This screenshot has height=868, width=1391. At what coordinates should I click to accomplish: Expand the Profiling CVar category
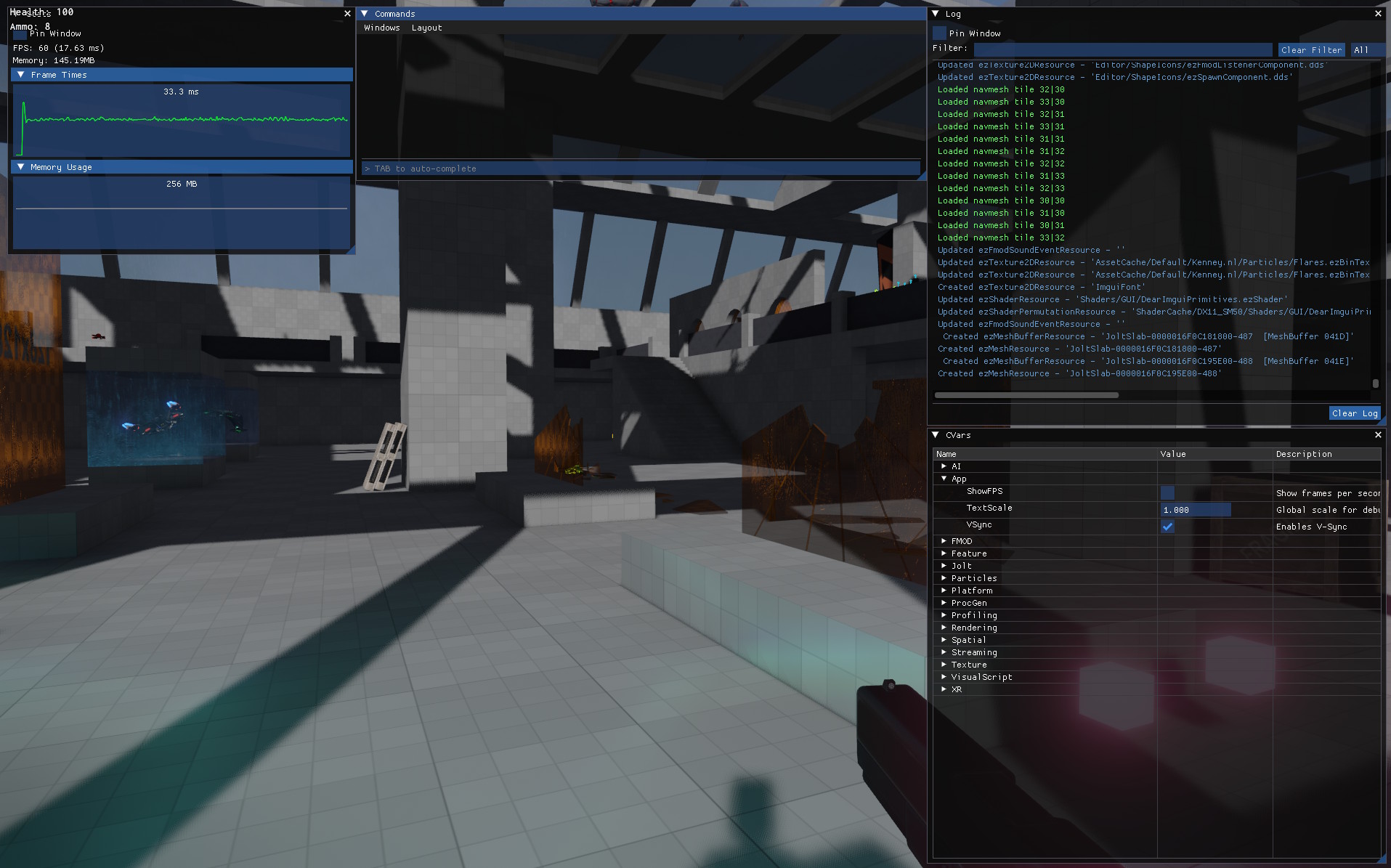pos(944,615)
